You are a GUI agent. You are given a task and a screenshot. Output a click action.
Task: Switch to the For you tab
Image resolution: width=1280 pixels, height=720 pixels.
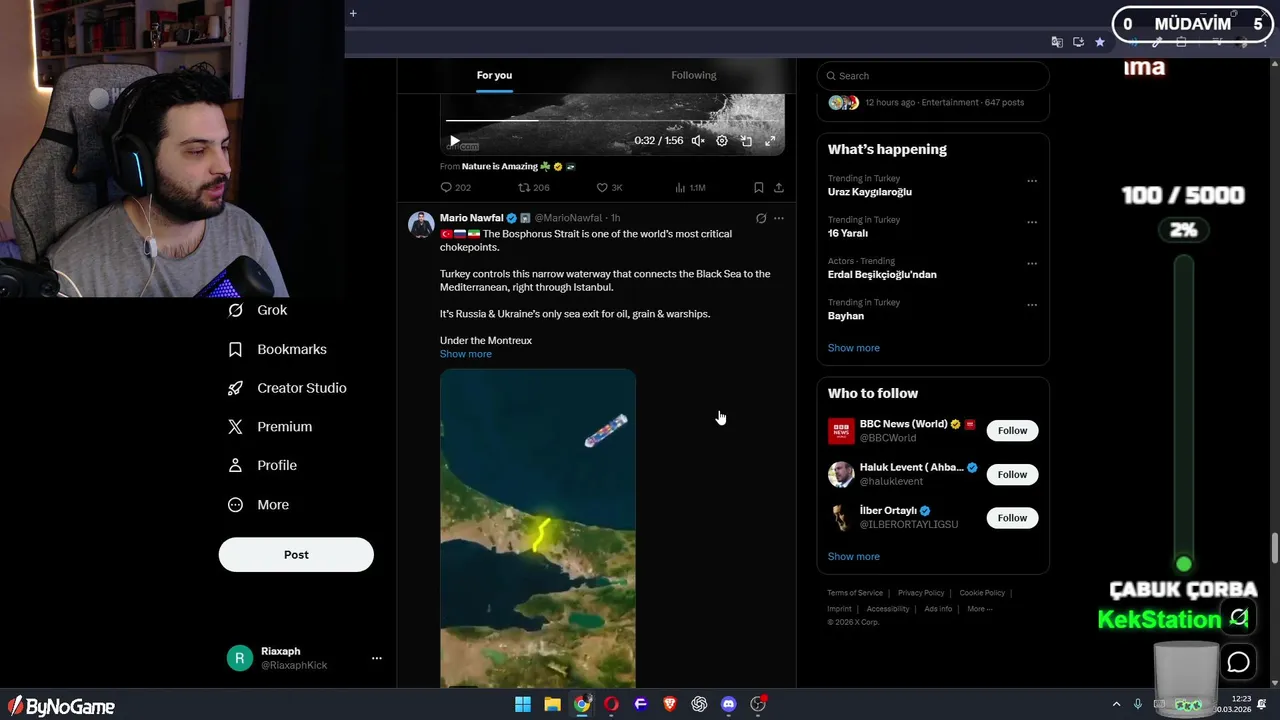494,75
